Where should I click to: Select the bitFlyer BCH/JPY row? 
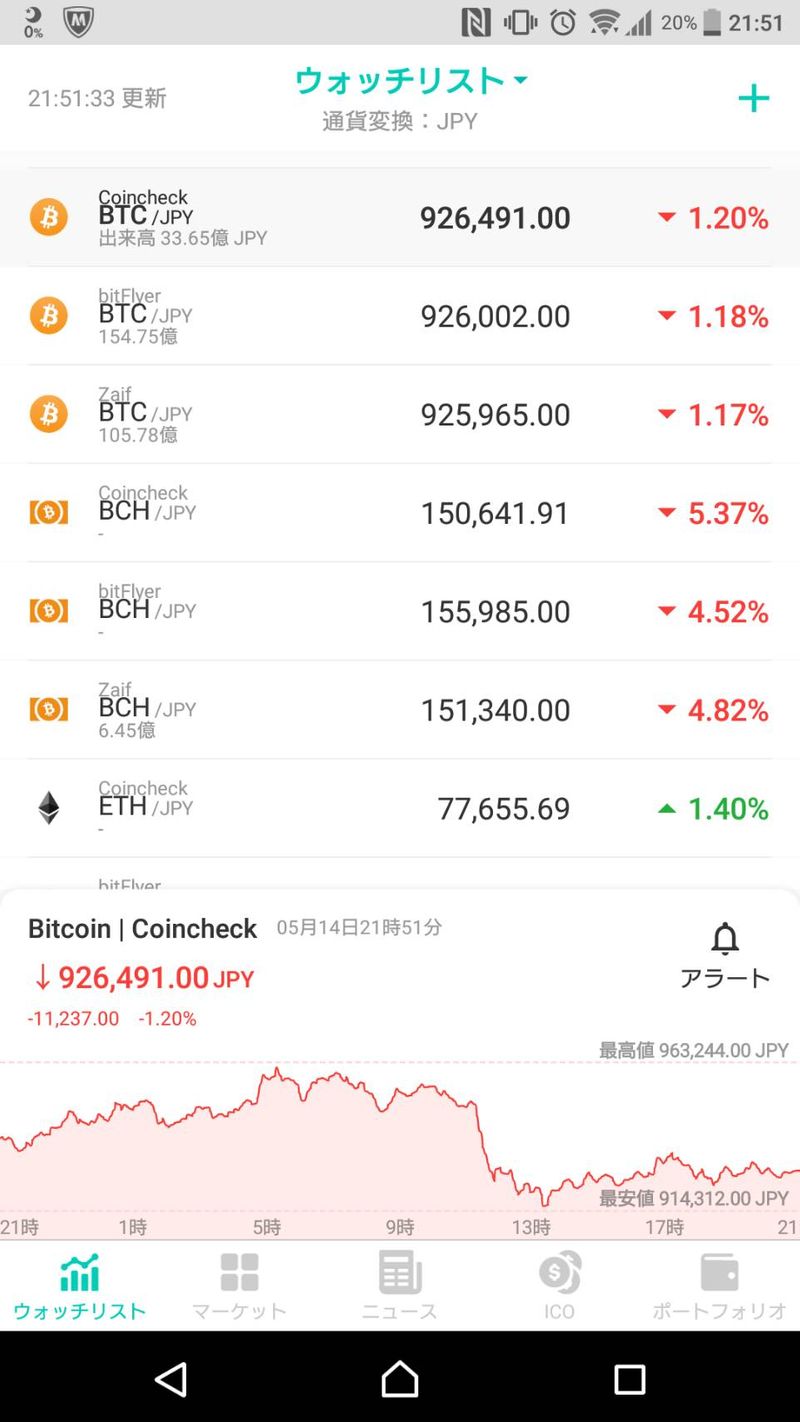[400, 611]
